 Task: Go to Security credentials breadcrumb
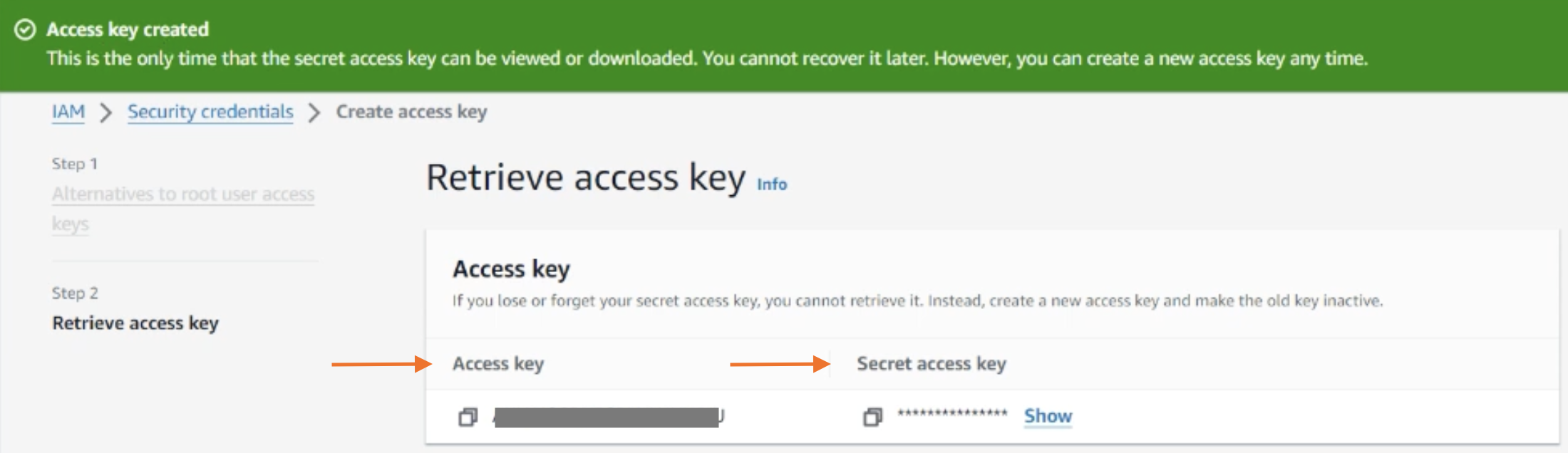(210, 112)
